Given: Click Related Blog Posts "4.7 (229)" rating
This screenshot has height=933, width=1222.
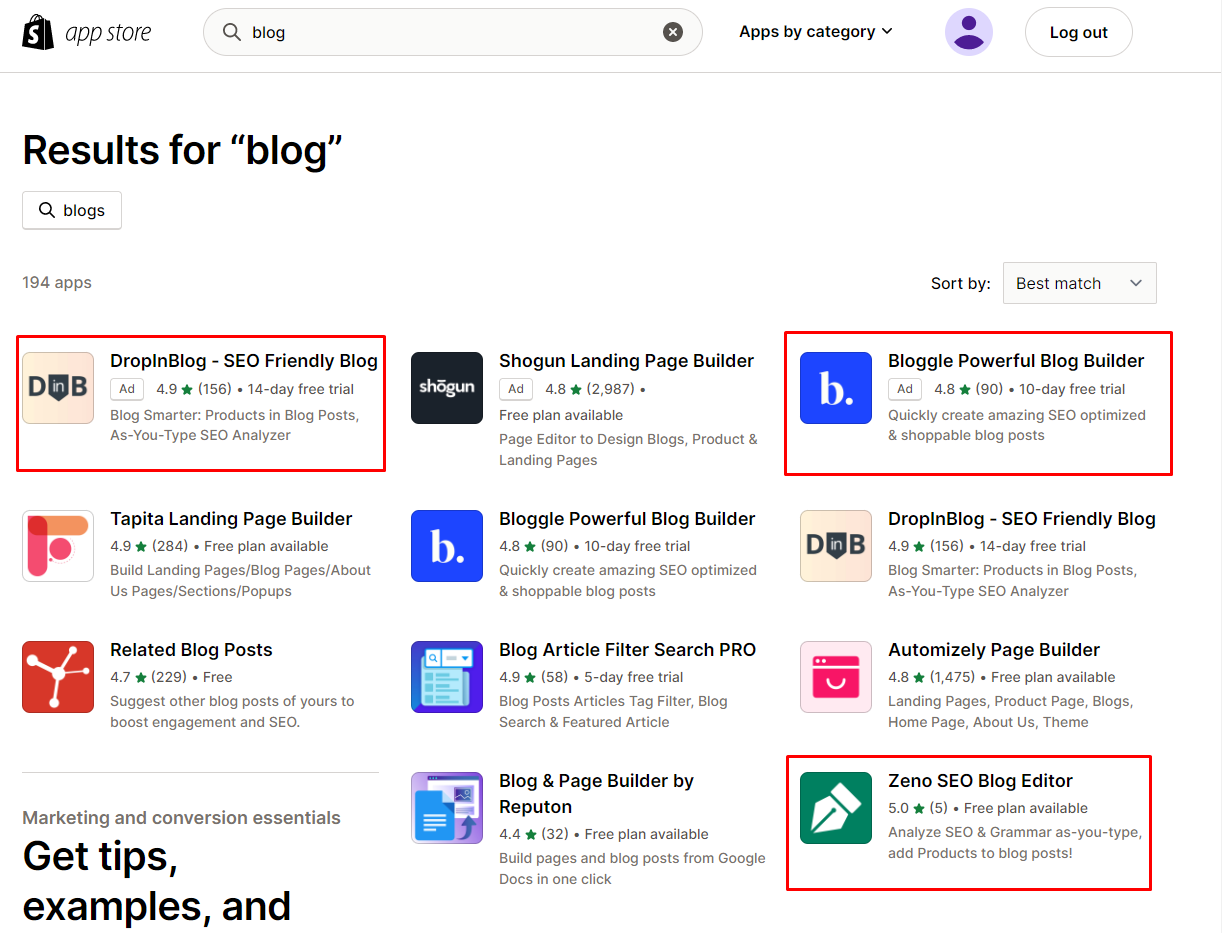Looking at the screenshot, I should pos(150,677).
